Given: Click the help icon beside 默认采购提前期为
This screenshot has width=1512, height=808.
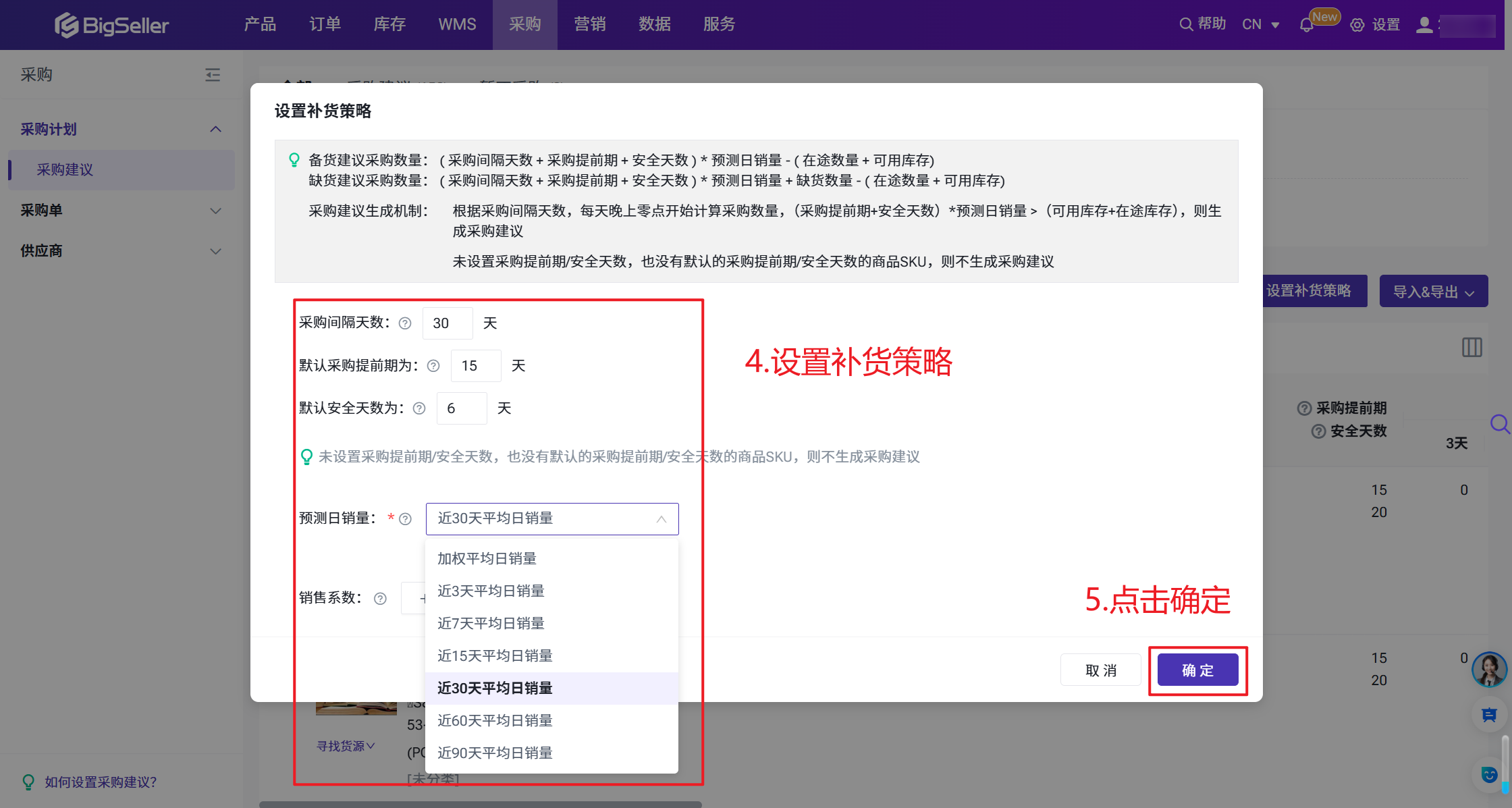Looking at the screenshot, I should pos(433,366).
